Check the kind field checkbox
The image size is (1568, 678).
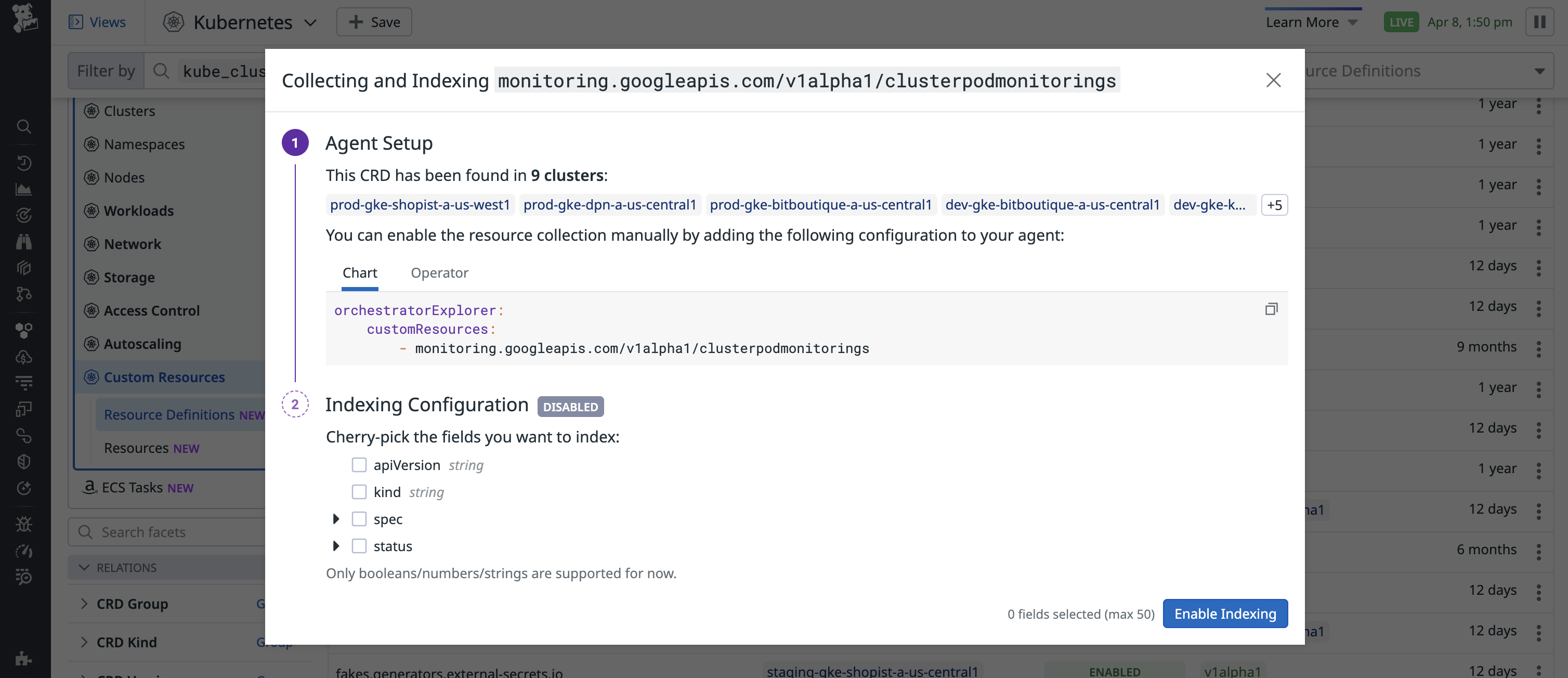pos(359,492)
